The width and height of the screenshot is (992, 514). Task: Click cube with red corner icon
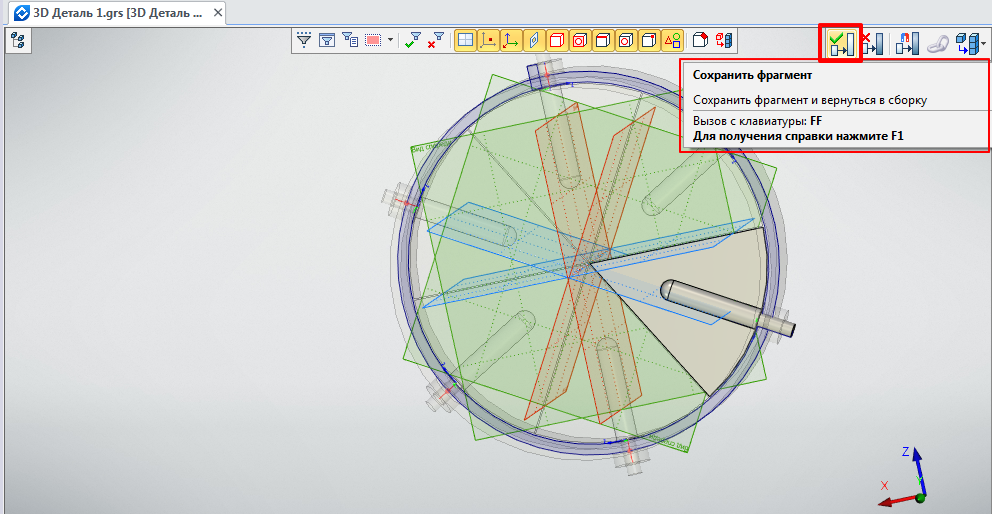700,41
